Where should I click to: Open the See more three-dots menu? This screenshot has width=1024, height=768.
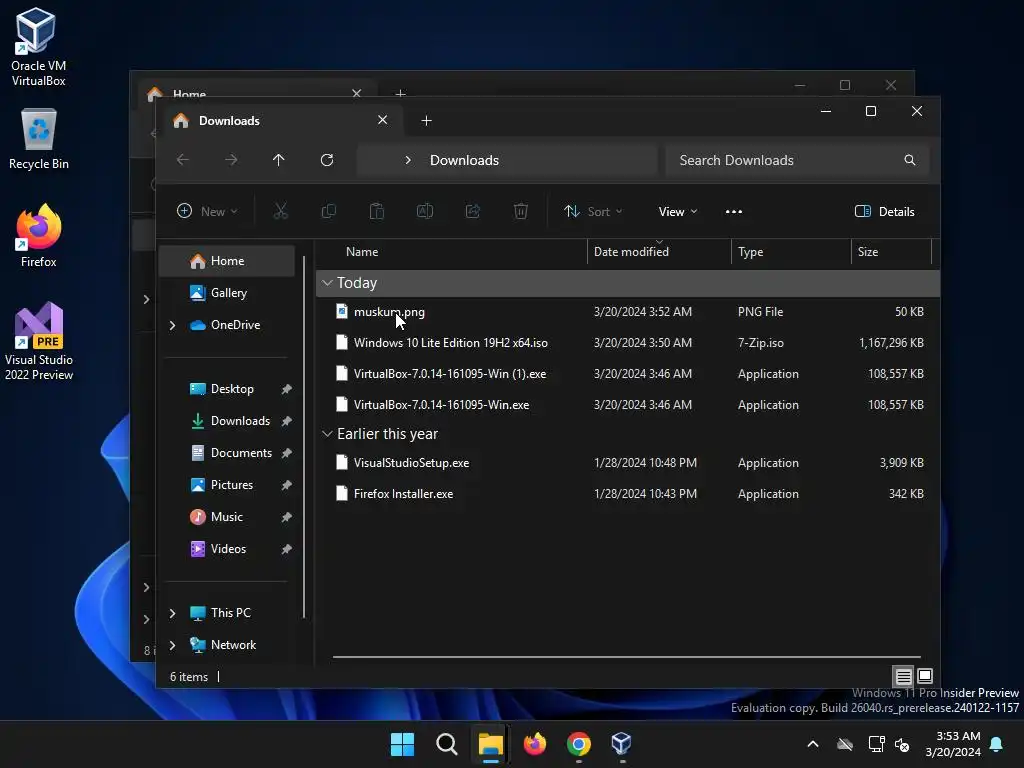point(733,212)
